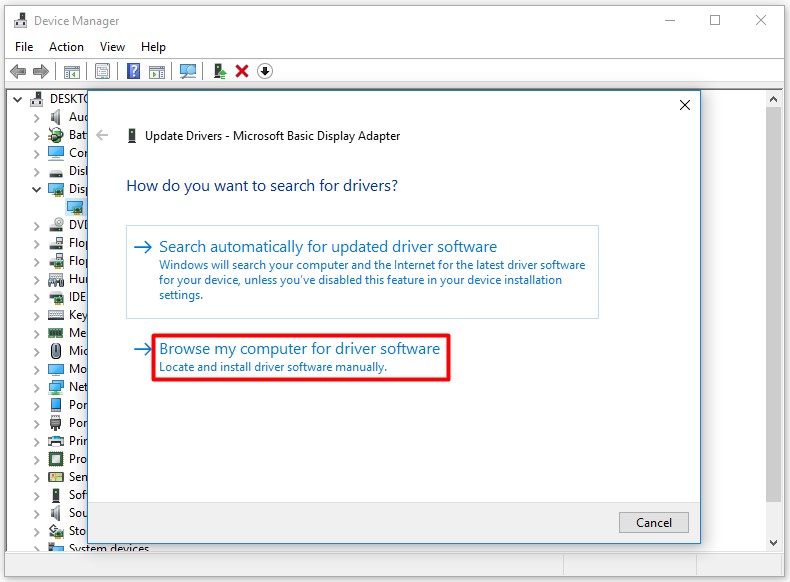790x582 pixels.
Task: Click the Disk drives category icon
Action: [55, 172]
